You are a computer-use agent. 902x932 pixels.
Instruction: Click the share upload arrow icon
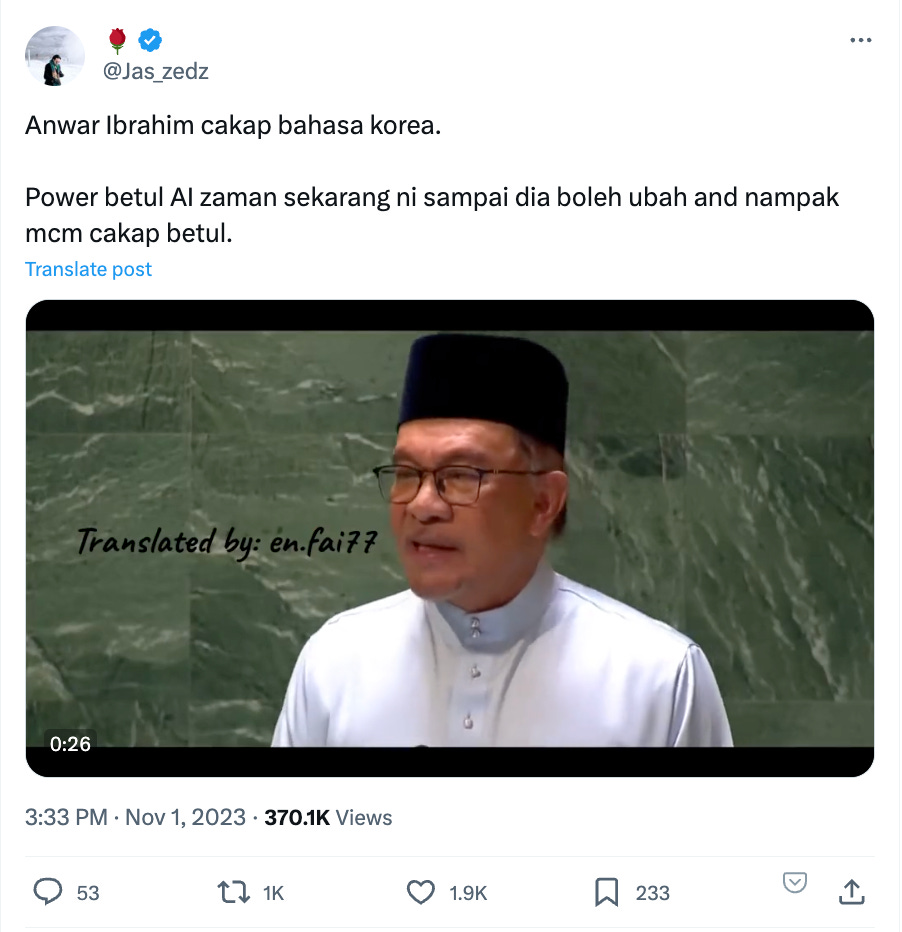[x=851, y=892]
